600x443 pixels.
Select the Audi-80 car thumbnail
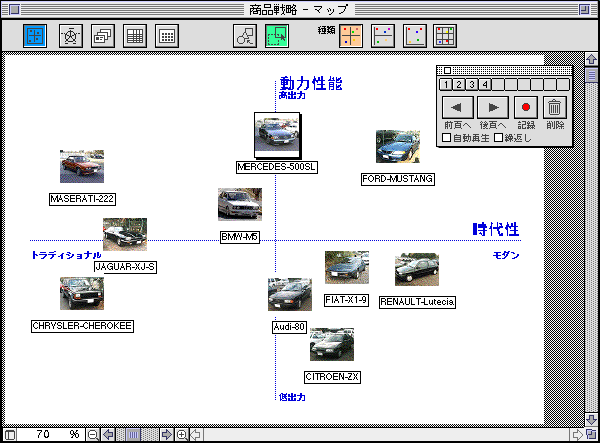click(x=290, y=295)
